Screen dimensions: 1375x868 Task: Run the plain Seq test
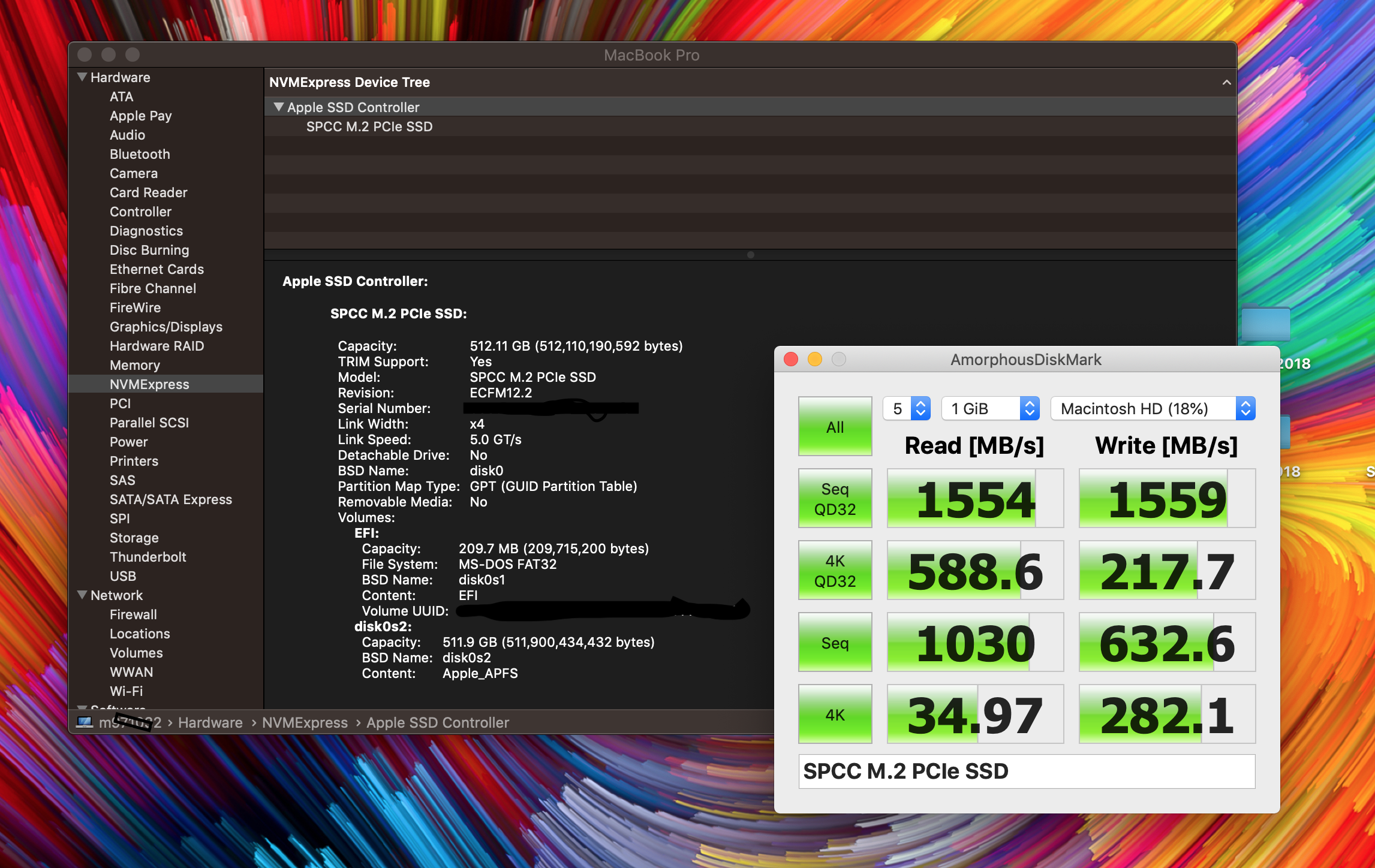pyautogui.click(x=835, y=642)
